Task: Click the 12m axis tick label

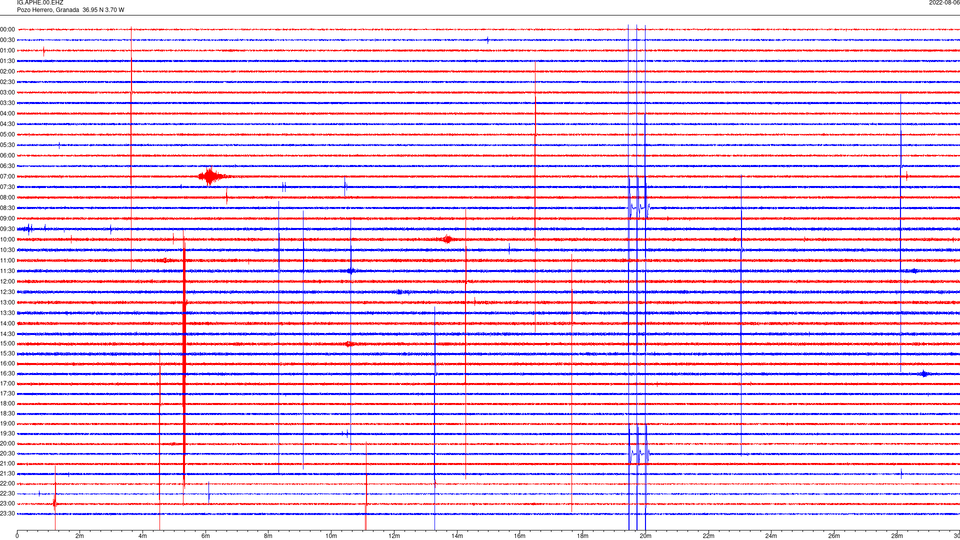Action: 394,536
